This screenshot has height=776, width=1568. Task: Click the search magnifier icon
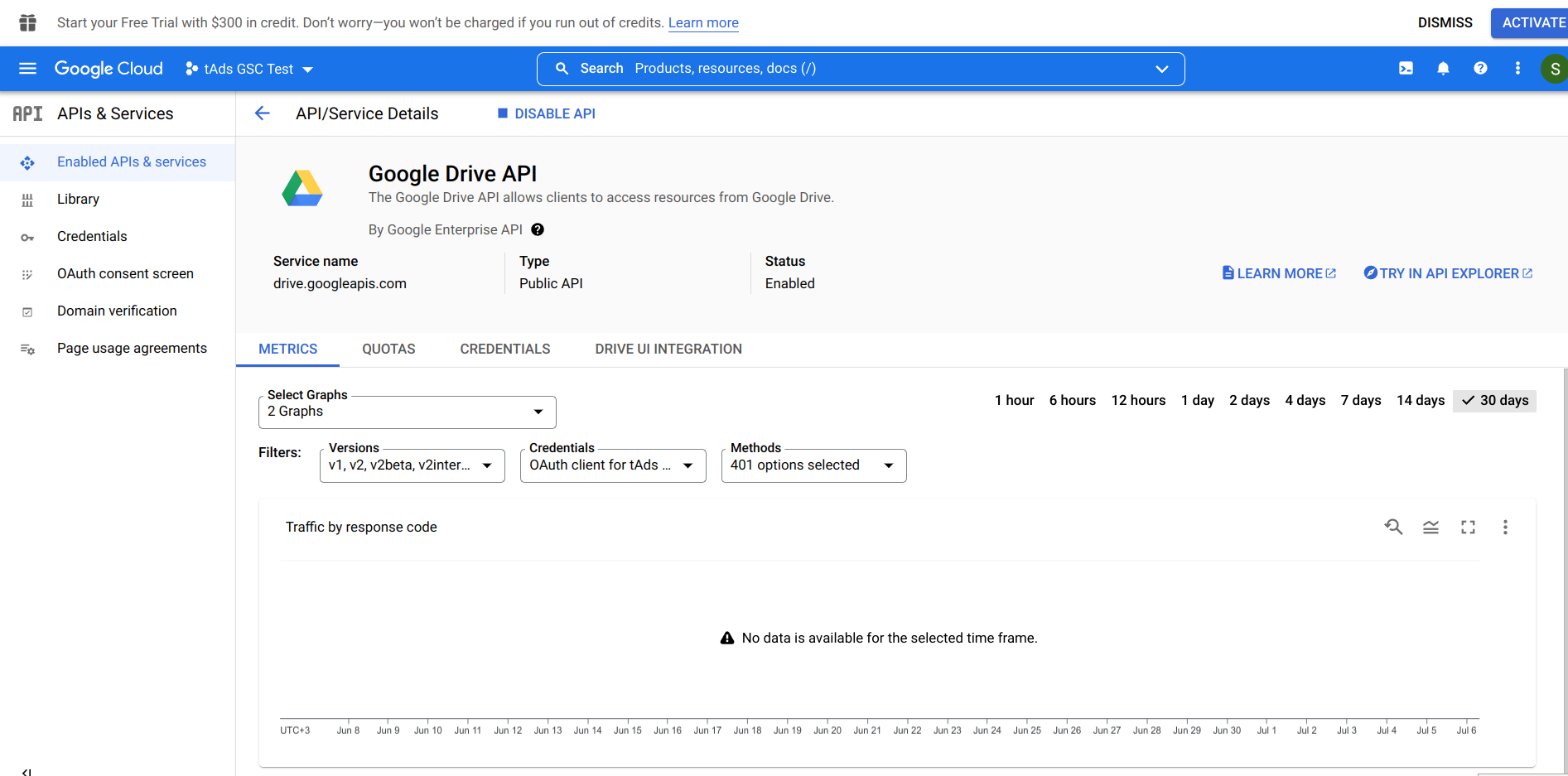coord(562,69)
